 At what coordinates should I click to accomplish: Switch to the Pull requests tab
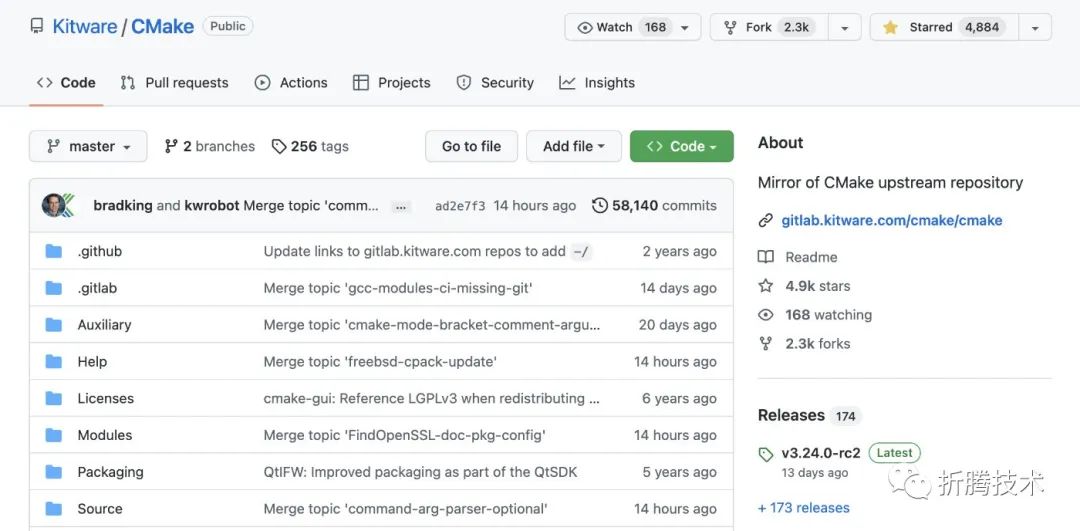click(x=174, y=83)
